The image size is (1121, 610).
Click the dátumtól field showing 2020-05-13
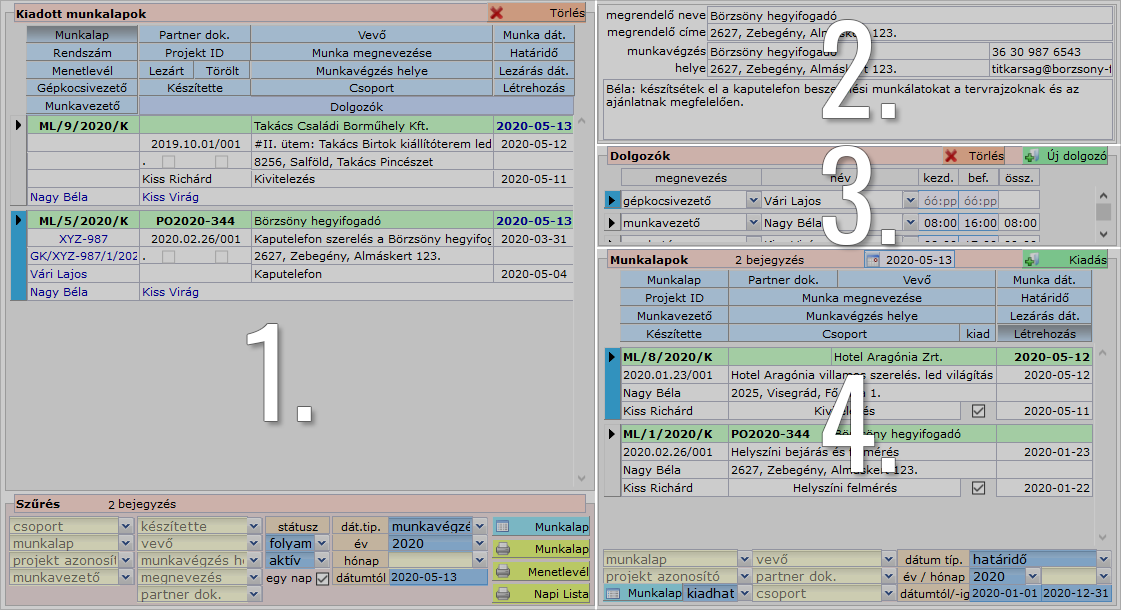pos(437,577)
